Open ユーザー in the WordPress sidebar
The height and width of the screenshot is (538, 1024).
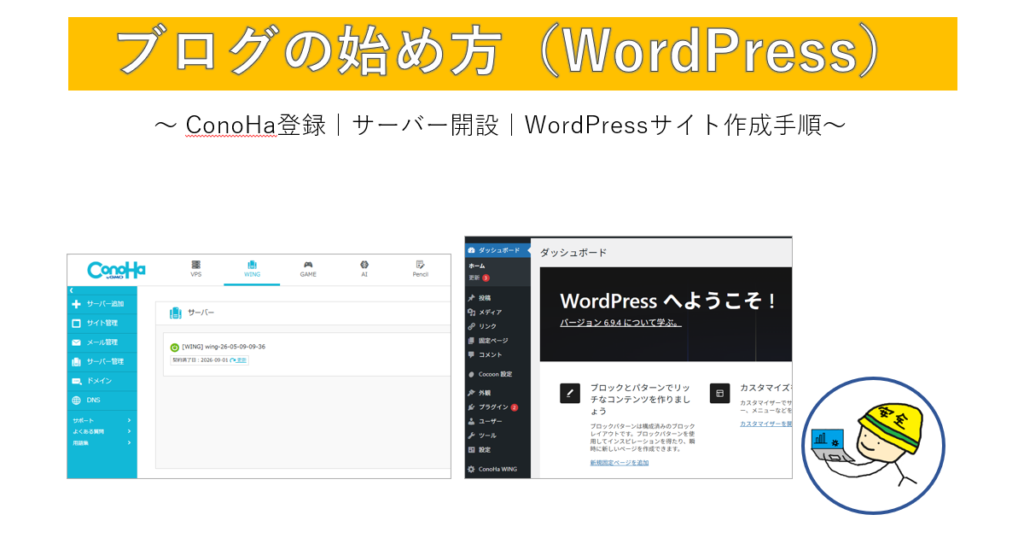498,422
